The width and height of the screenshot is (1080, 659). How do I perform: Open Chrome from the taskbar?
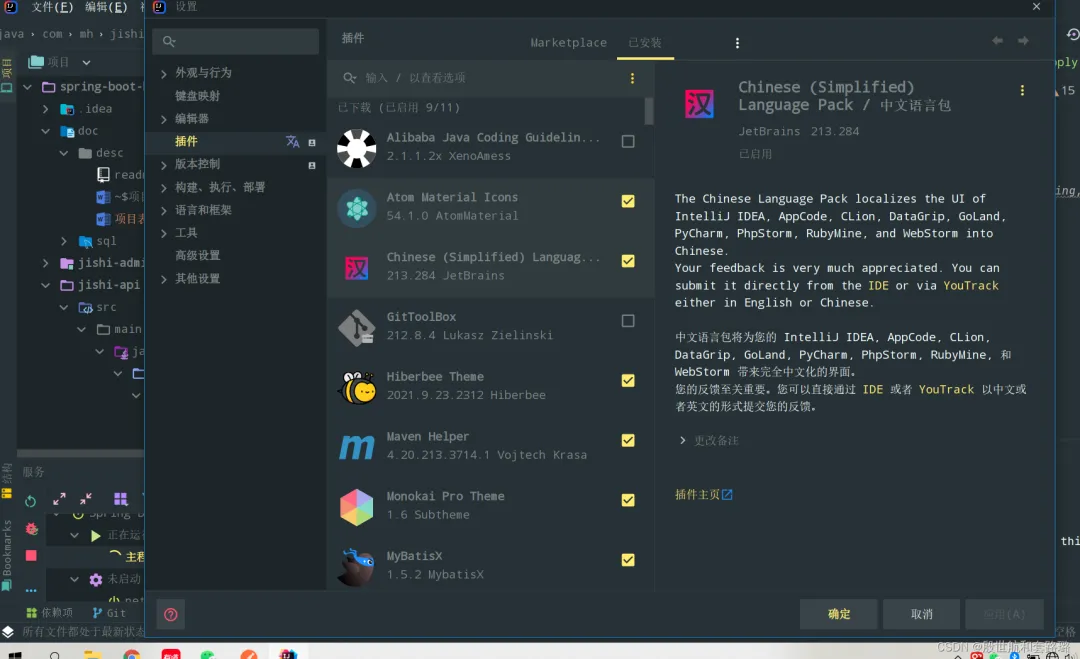tap(132, 654)
